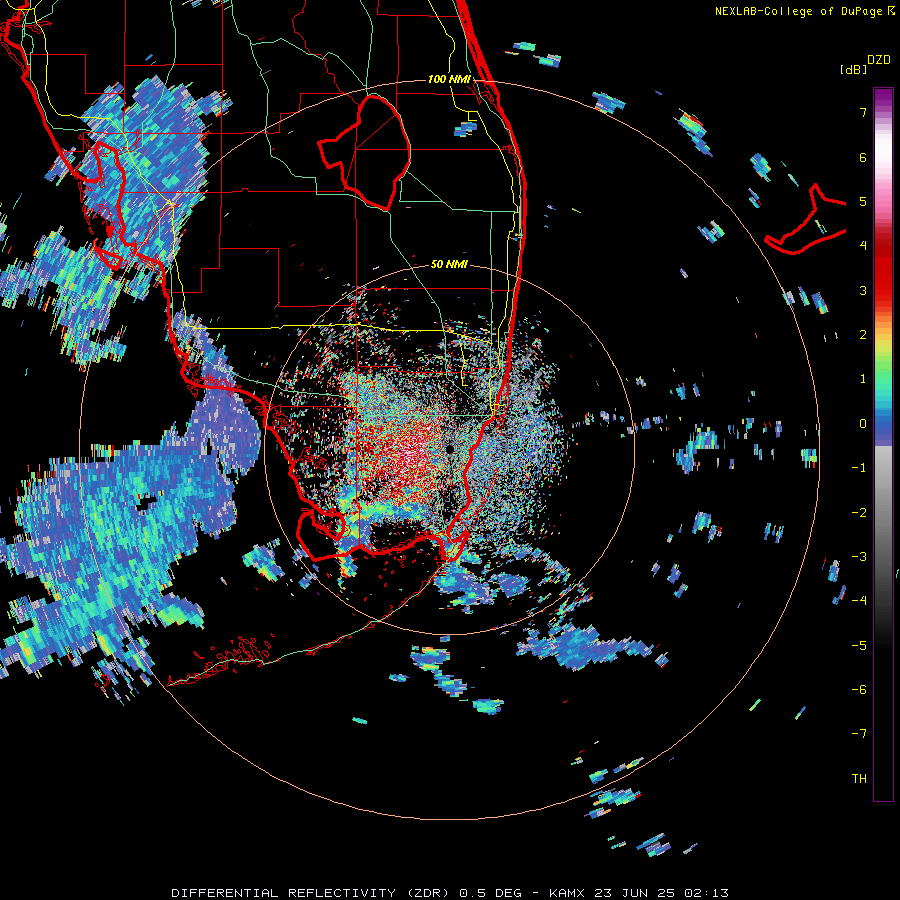This screenshot has width=900, height=900.
Task: Click the TH threshold label on scale
Action: pyautogui.click(x=859, y=779)
